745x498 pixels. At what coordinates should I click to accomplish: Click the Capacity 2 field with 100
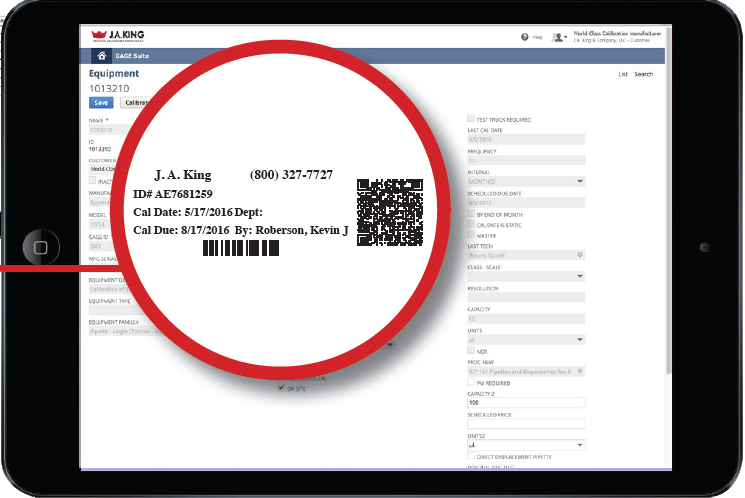click(526, 402)
